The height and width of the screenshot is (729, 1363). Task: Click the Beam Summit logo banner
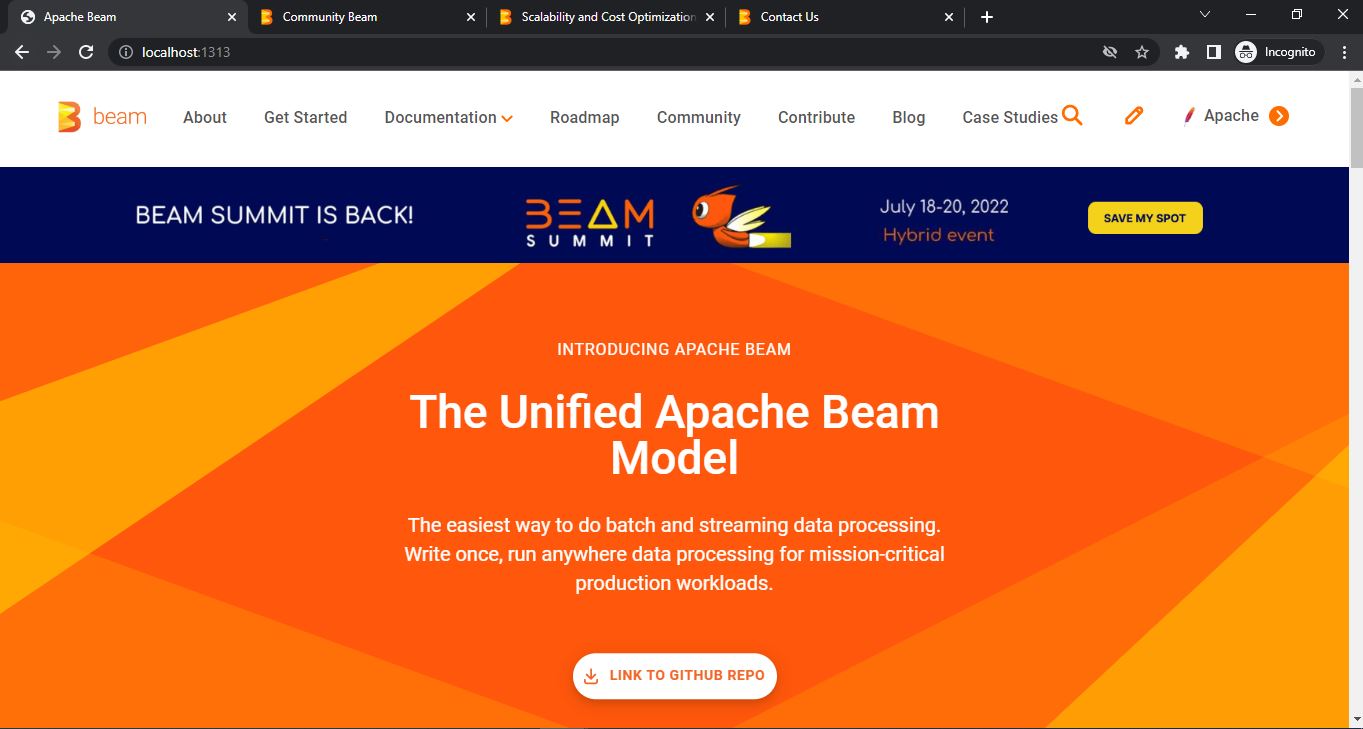click(591, 222)
